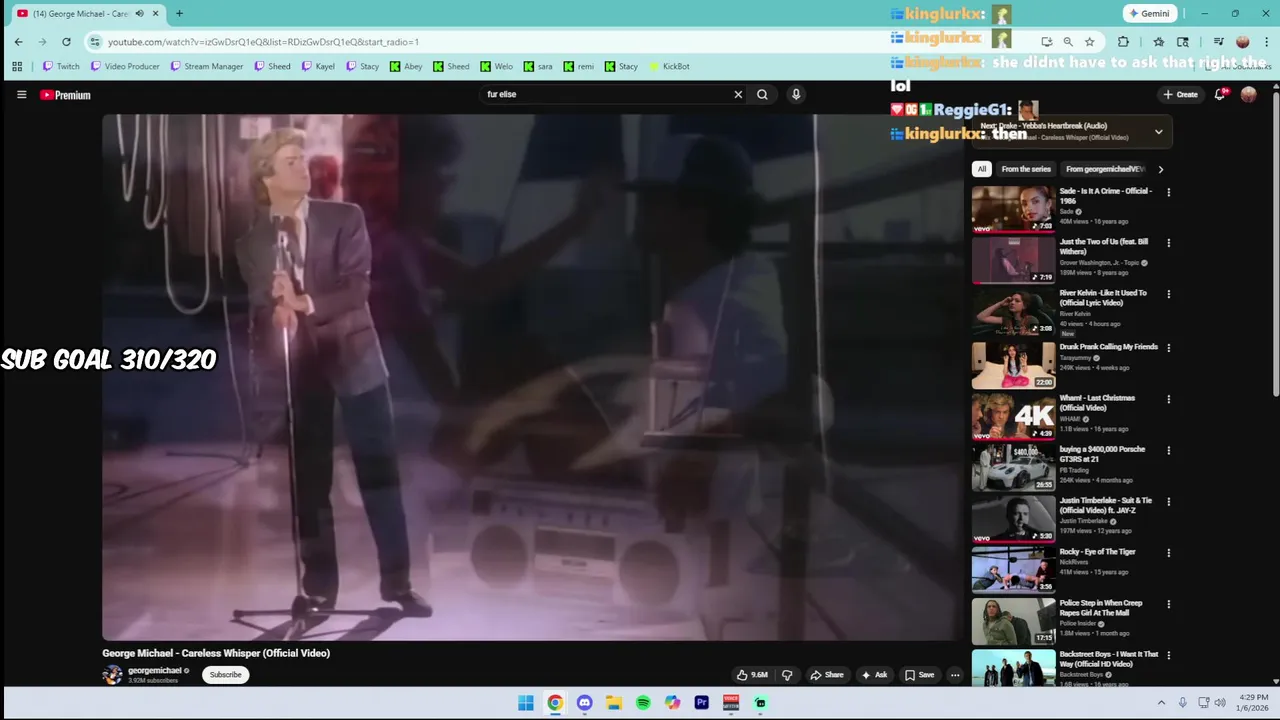The height and width of the screenshot is (720, 1280).
Task: Save the video to a playlist
Action: click(x=919, y=675)
